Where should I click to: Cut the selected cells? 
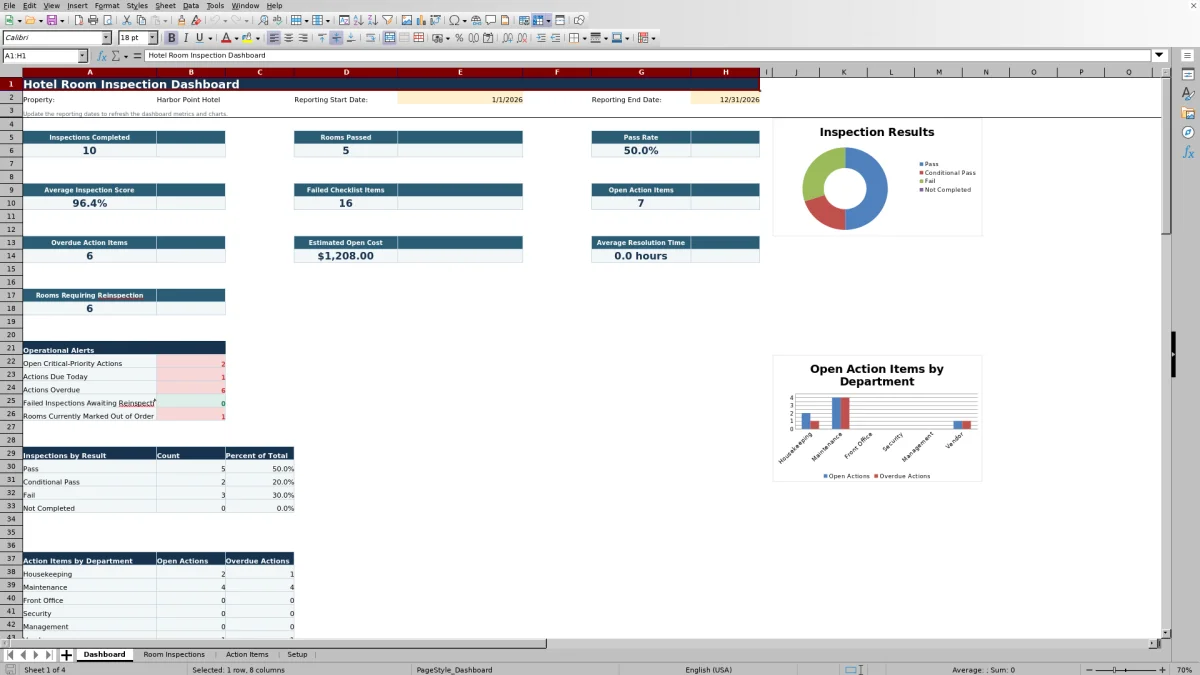pyautogui.click(x=126, y=20)
